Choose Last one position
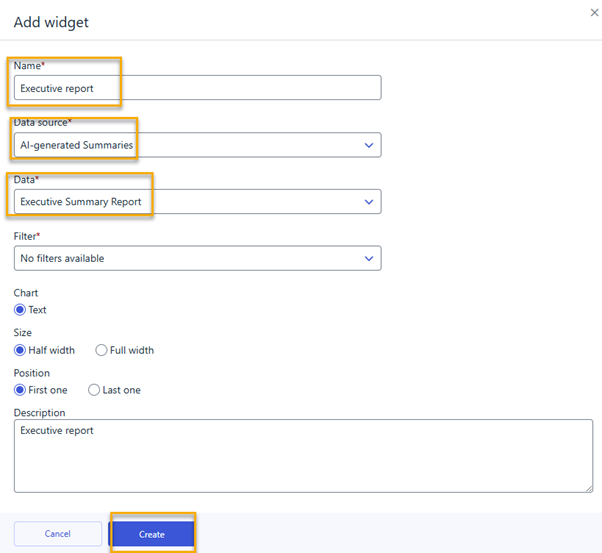This screenshot has height=553, width=602. 94,390
